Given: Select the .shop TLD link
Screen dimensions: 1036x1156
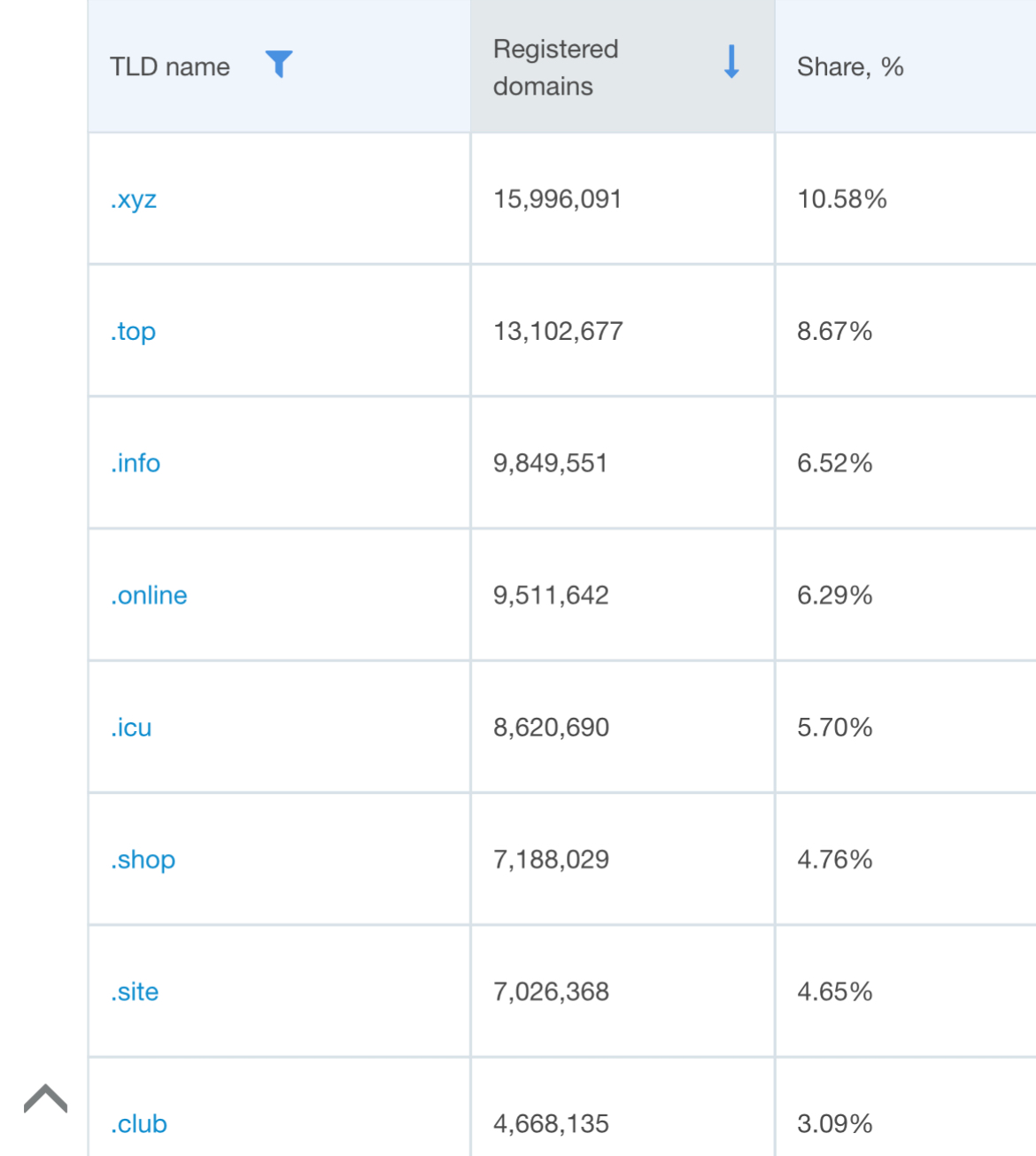Looking at the screenshot, I should 143,859.
